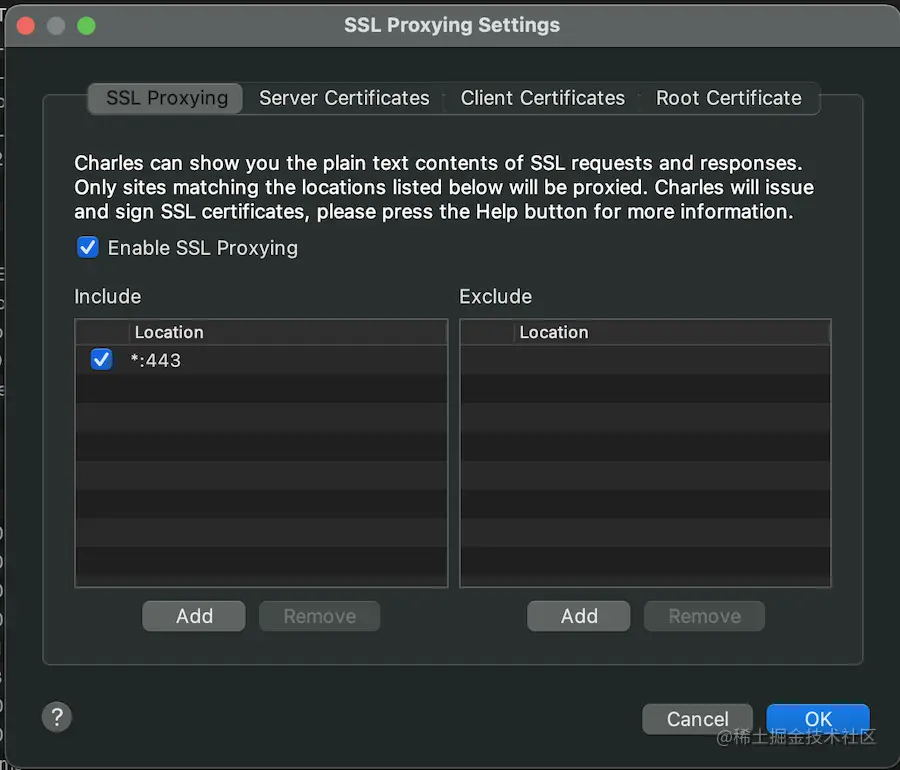The height and width of the screenshot is (770, 900).
Task: Uncheck the *:443 location checkbox
Action: 102,360
